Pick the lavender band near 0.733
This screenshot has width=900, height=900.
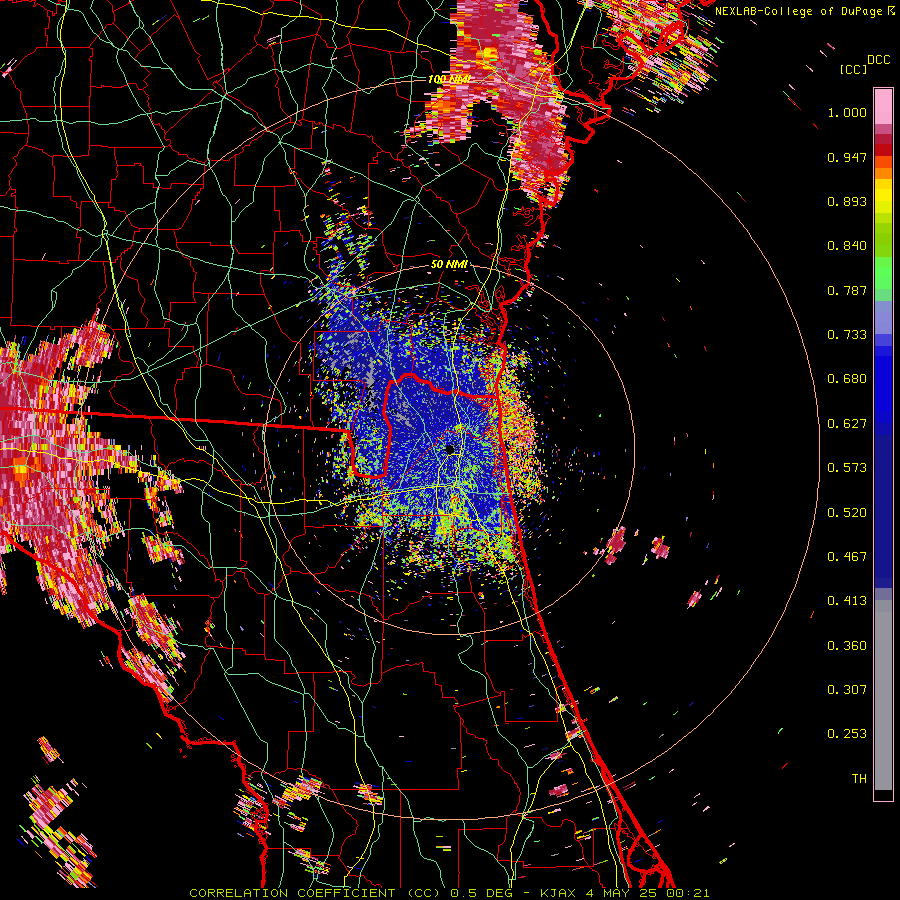pyautogui.click(x=883, y=317)
